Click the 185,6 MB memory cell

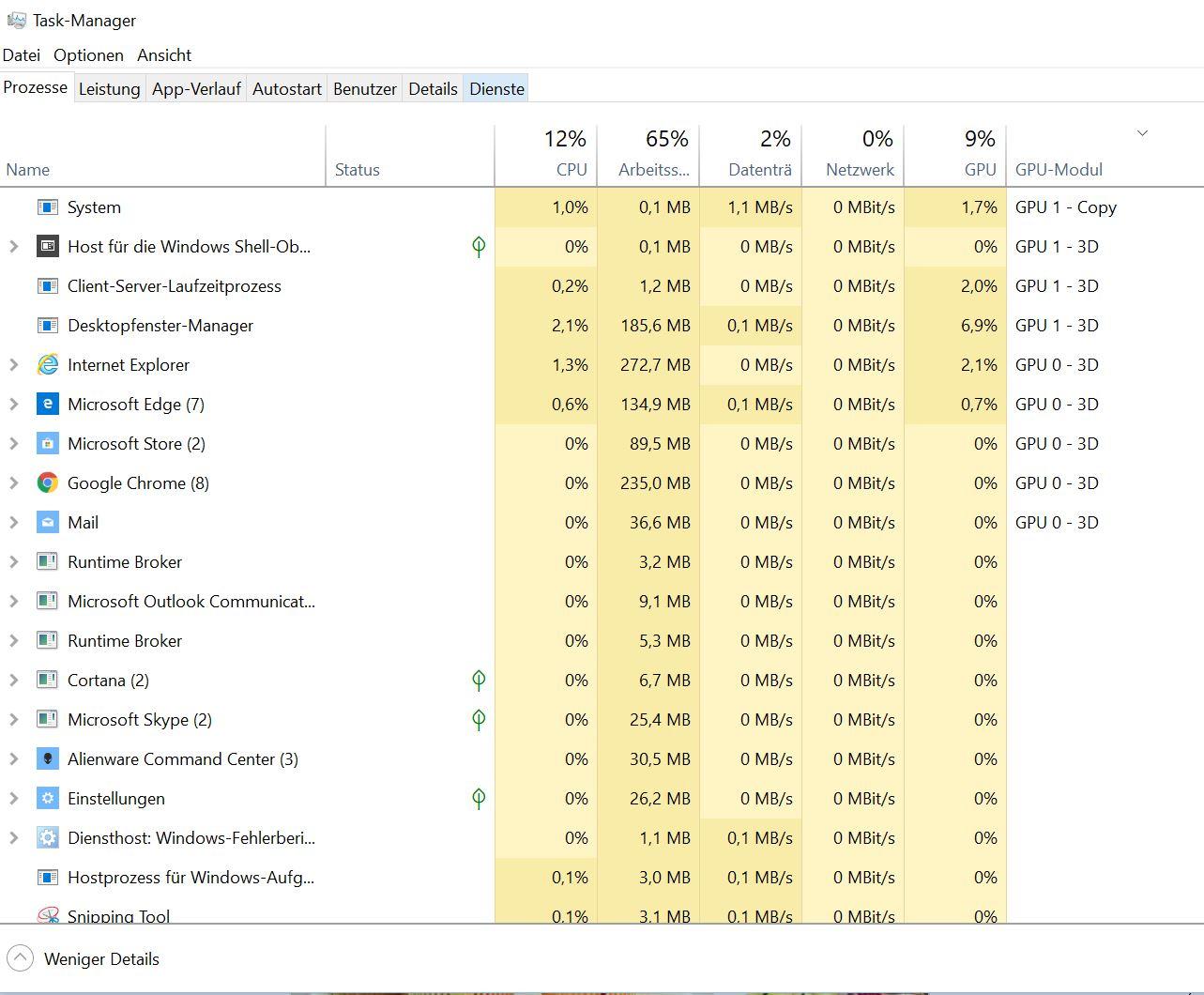648,326
